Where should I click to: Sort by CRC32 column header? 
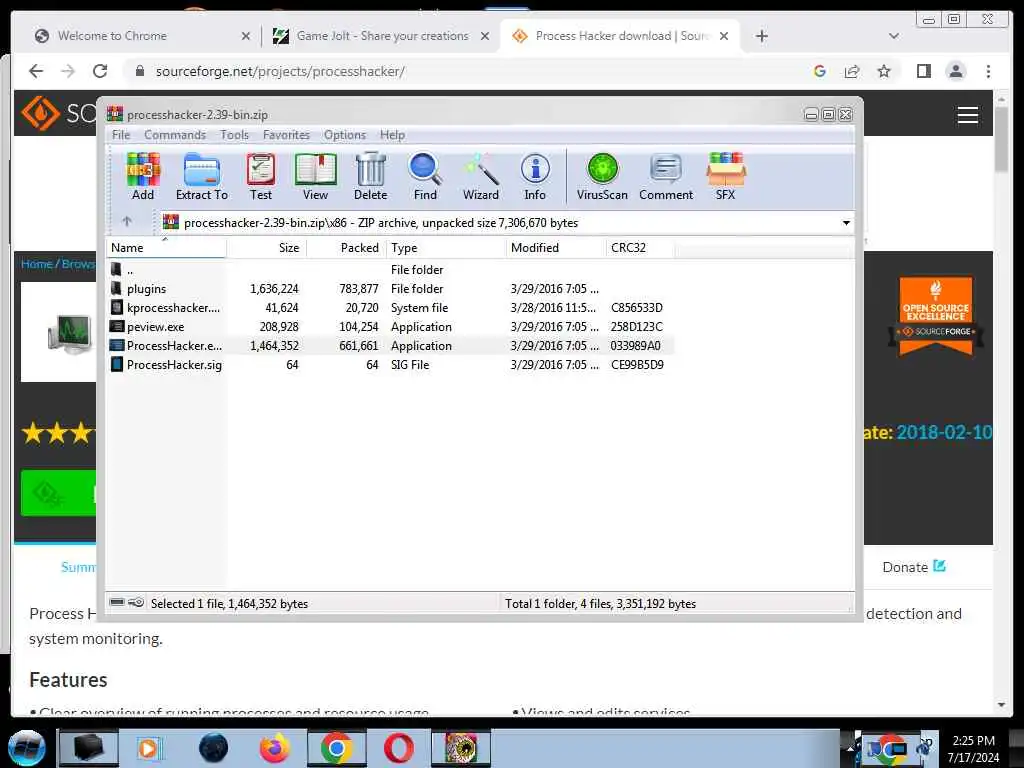tap(640, 248)
